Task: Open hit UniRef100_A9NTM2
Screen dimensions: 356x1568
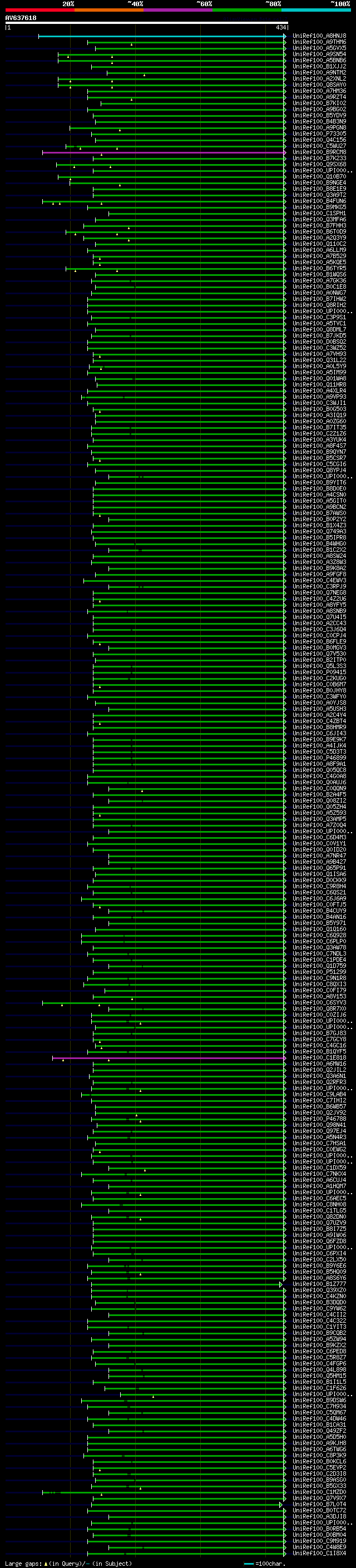Action: 319,73
